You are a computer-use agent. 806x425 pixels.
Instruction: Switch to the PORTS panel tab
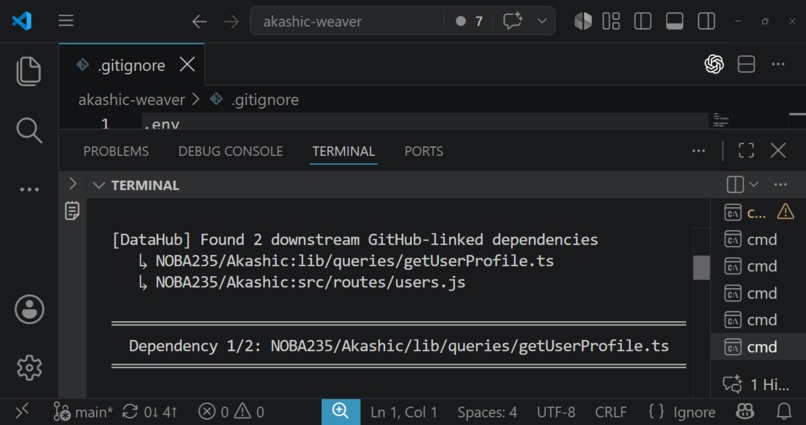(424, 151)
